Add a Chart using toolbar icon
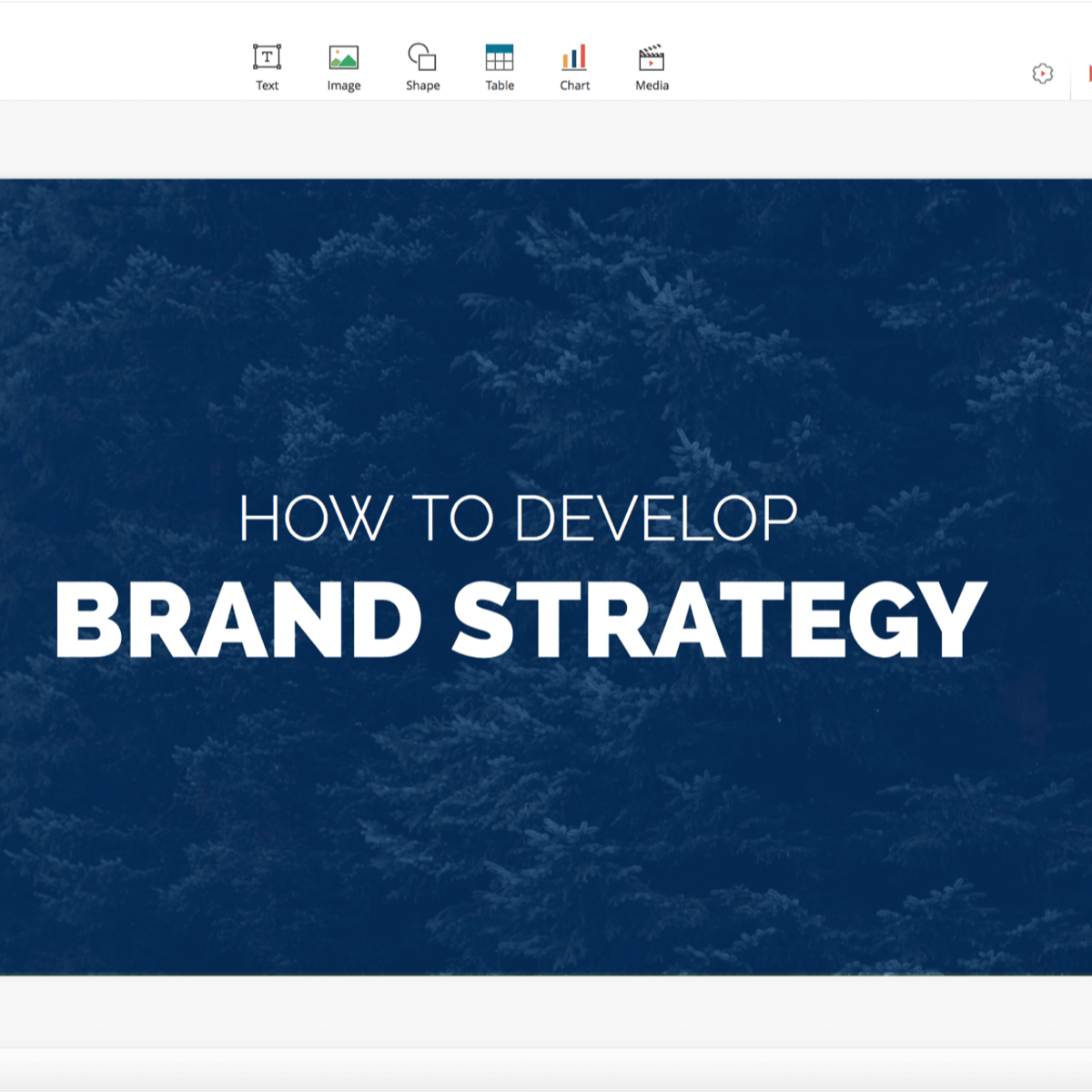 click(x=575, y=67)
